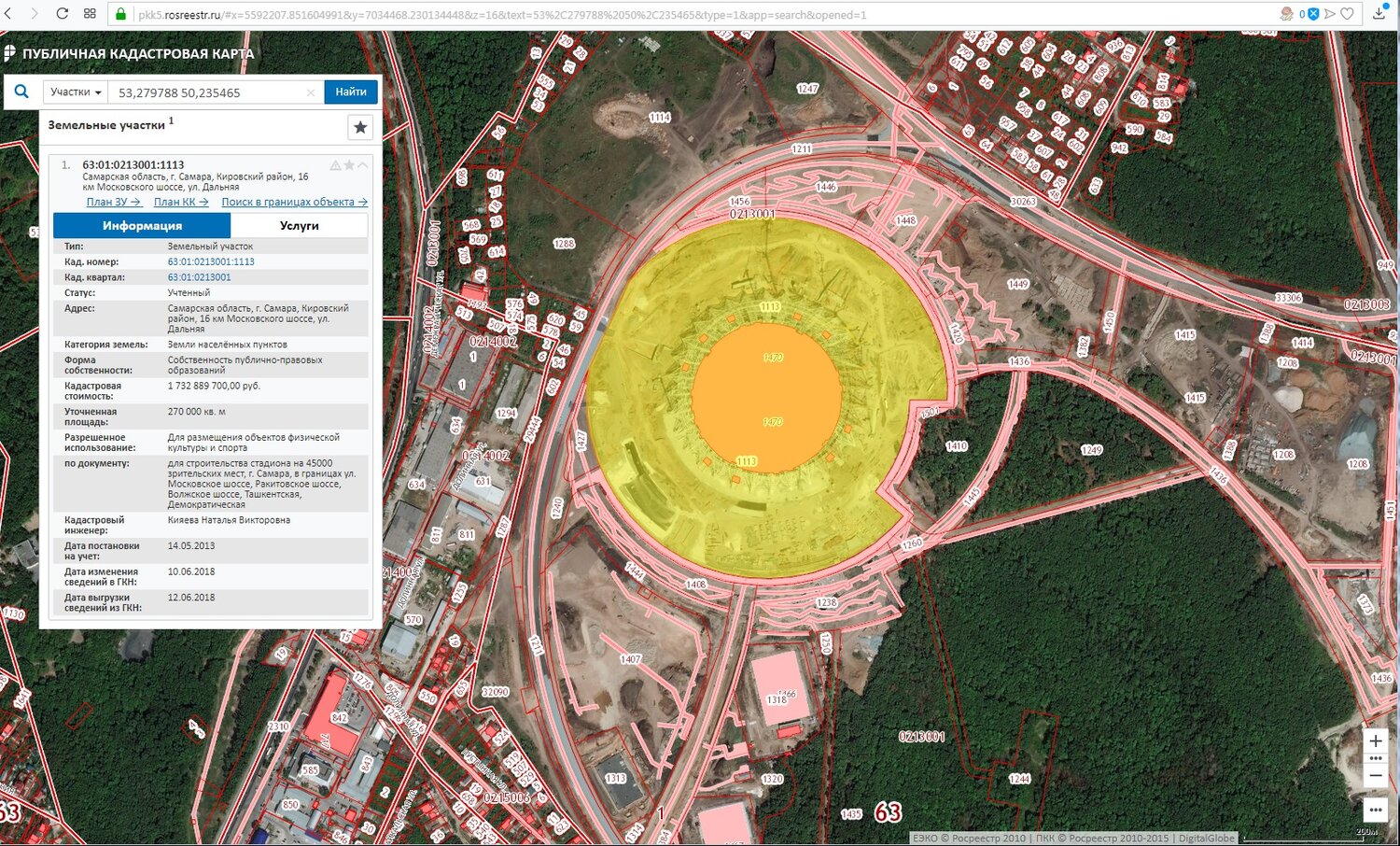This screenshot has width=1400, height=846.
Task: Click engineer name Кияева Наталья Викторовна
Action: (229, 520)
